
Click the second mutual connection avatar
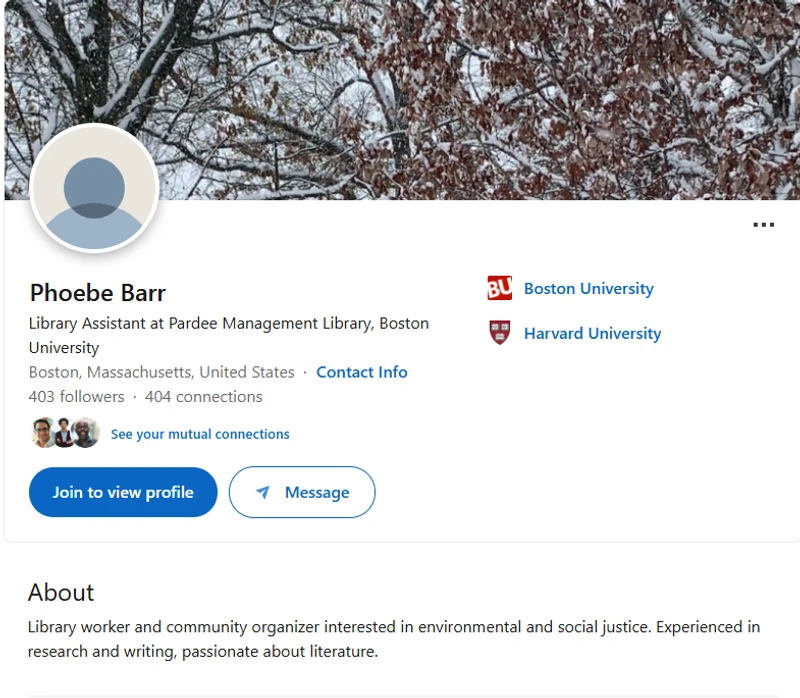64,433
